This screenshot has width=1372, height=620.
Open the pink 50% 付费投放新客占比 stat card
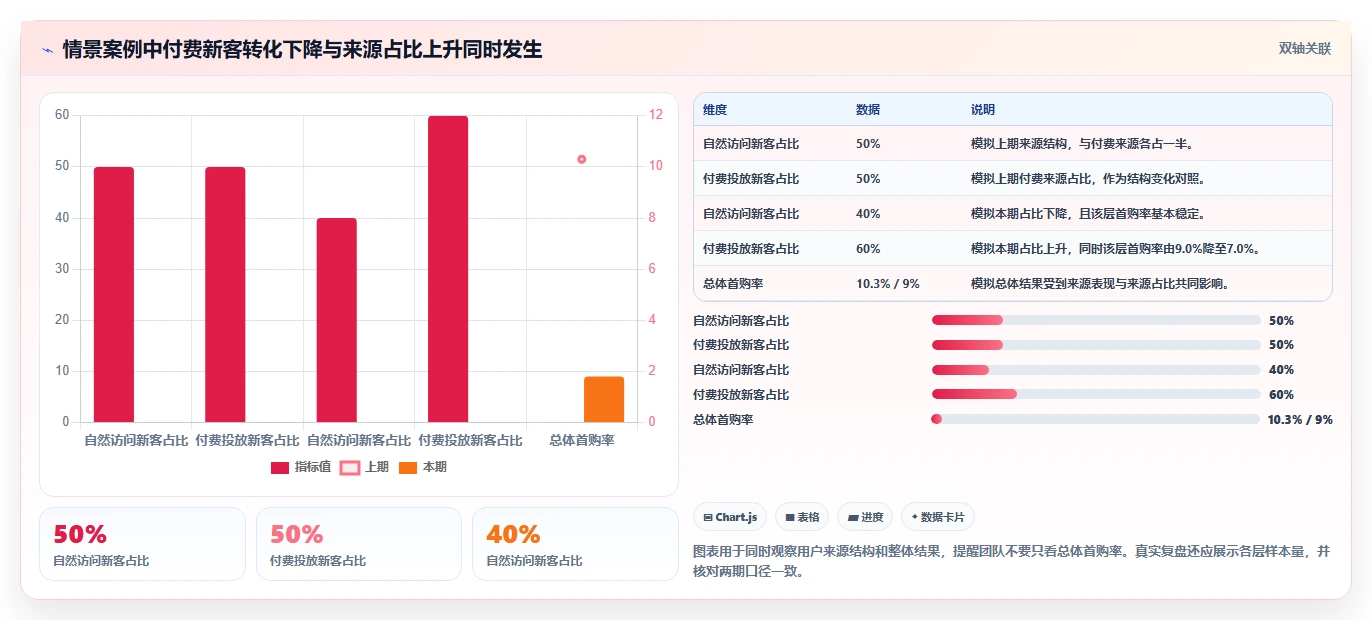[359, 544]
